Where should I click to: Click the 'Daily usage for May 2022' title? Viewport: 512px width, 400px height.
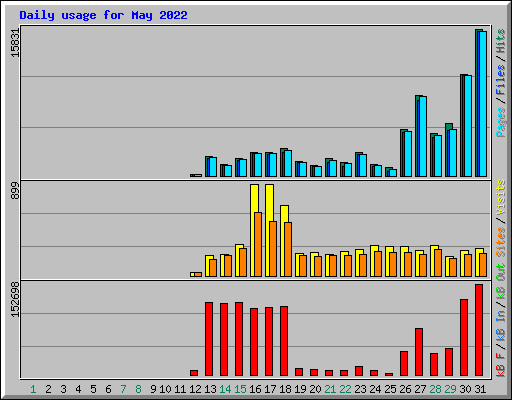click(103, 15)
